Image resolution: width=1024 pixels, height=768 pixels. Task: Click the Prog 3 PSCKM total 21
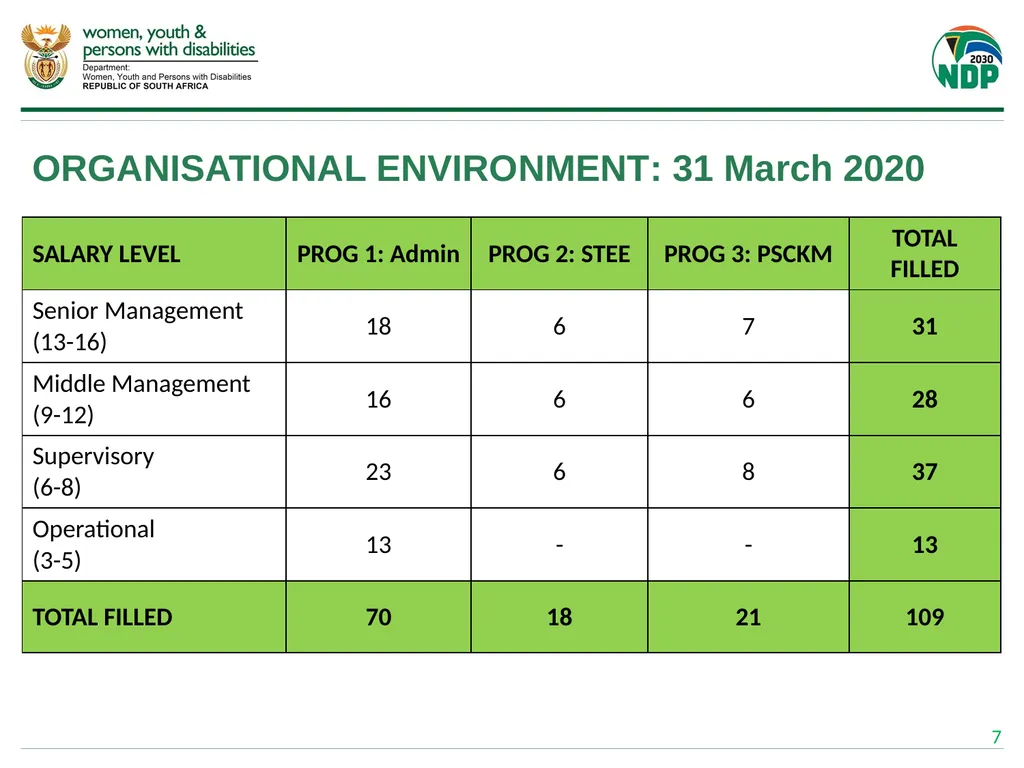(748, 617)
